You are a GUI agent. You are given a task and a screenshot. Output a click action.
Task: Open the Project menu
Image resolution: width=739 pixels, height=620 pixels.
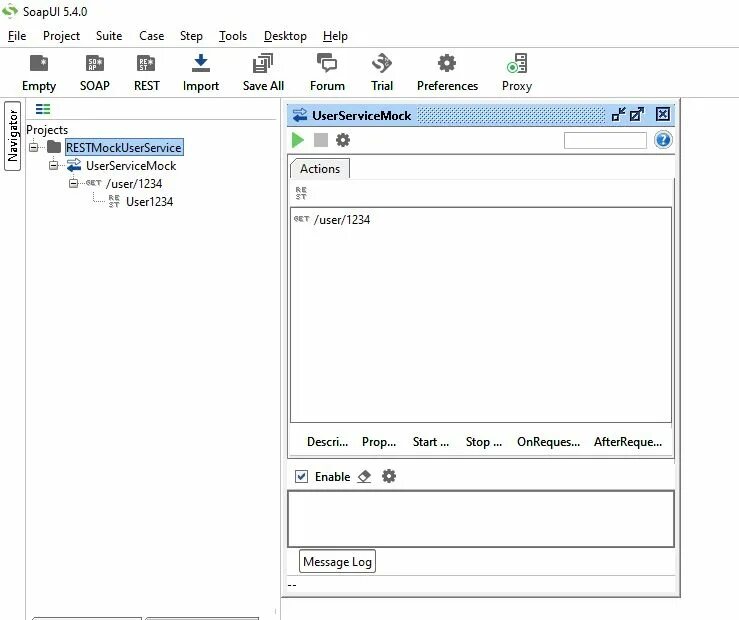click(61, 36)
